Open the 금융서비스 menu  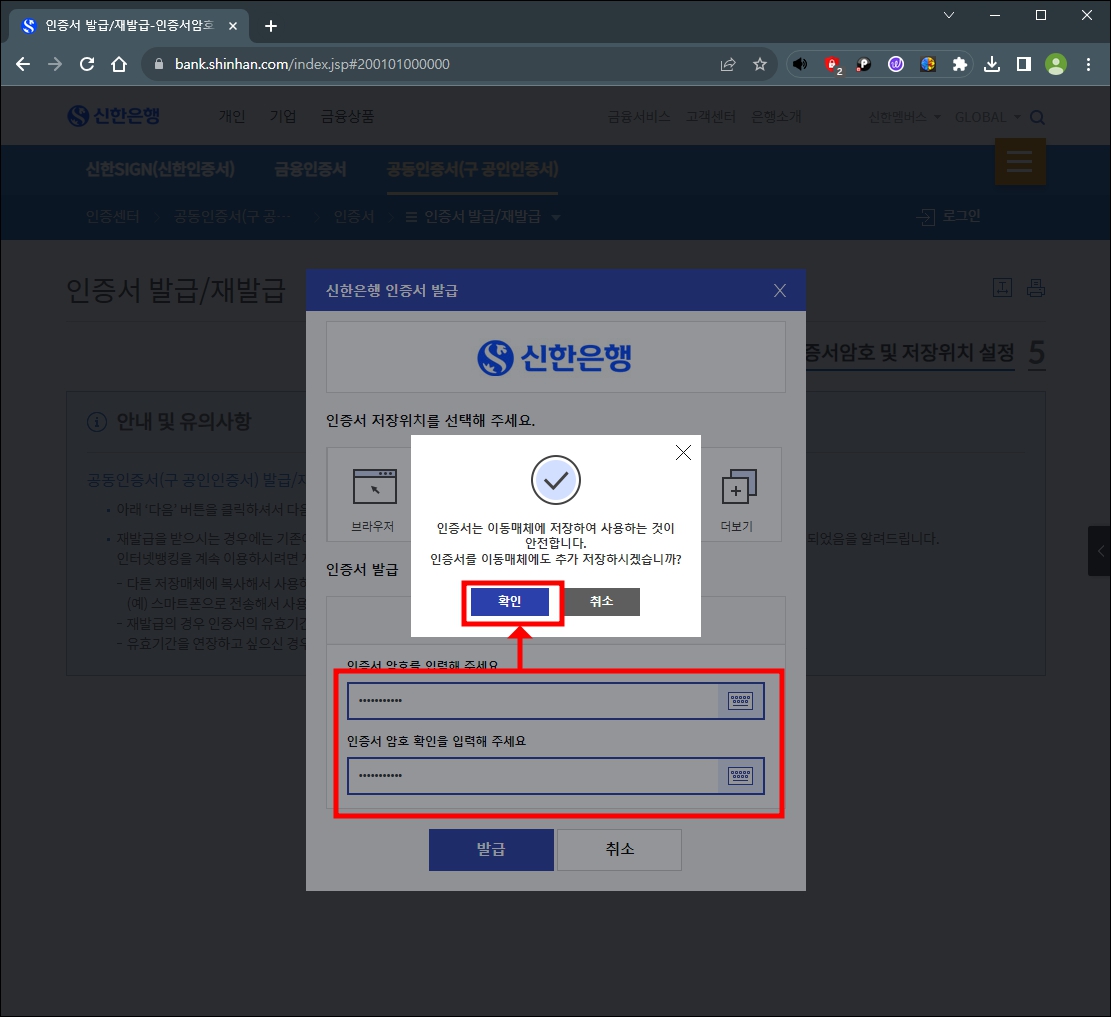pos(638,116)
